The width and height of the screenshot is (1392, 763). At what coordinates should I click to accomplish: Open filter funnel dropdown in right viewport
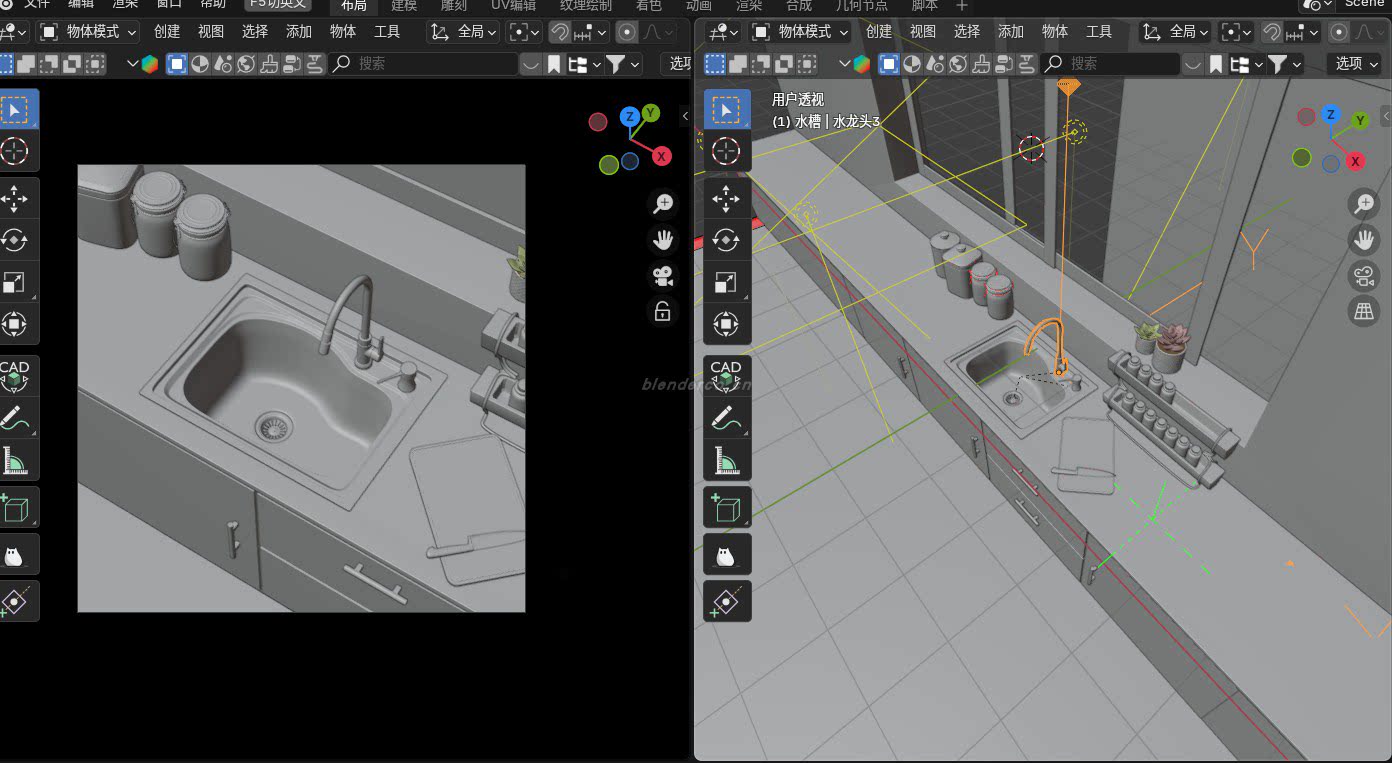click(x=1284, y=64)
